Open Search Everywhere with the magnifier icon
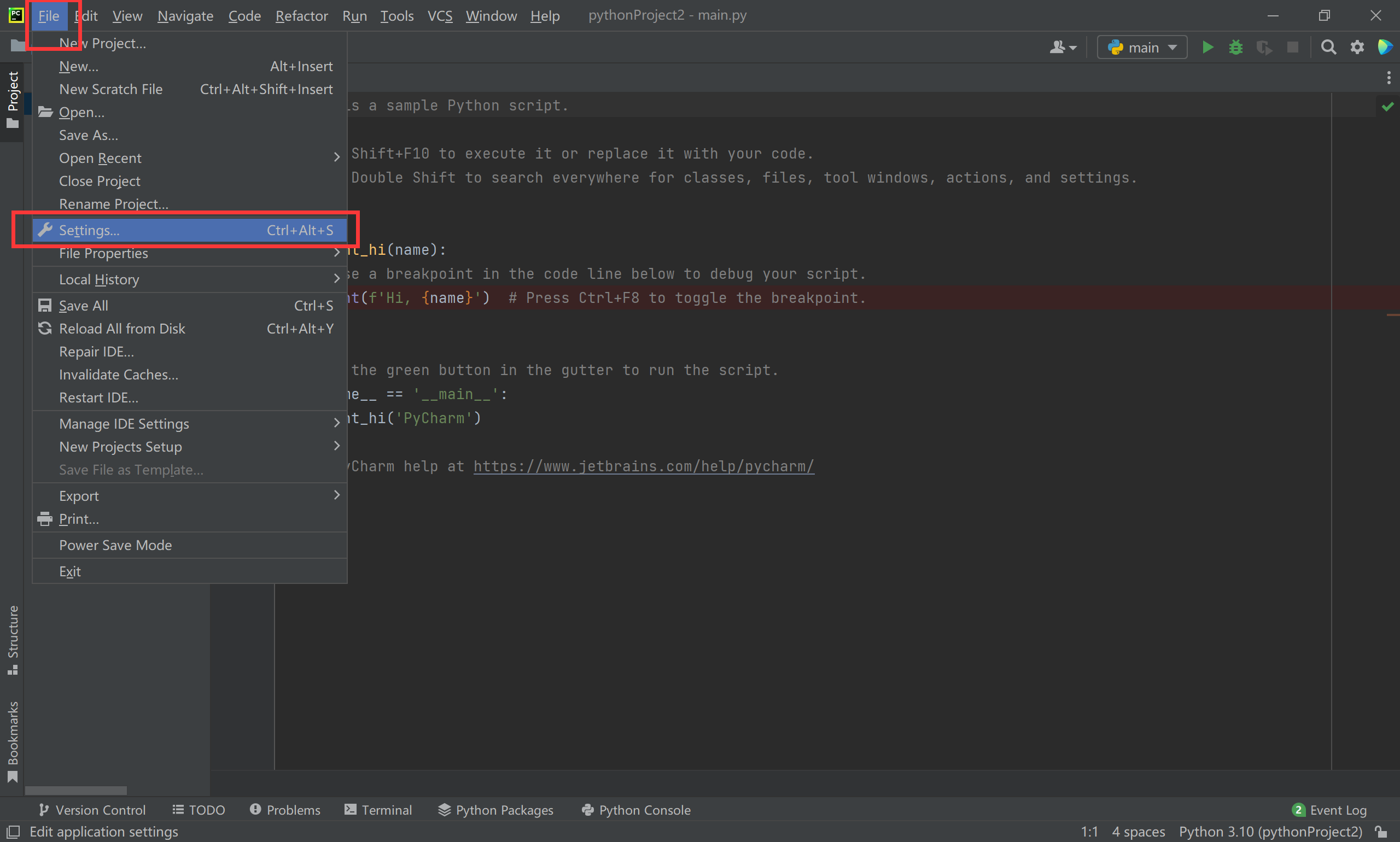 click(x=1328, y=47)
